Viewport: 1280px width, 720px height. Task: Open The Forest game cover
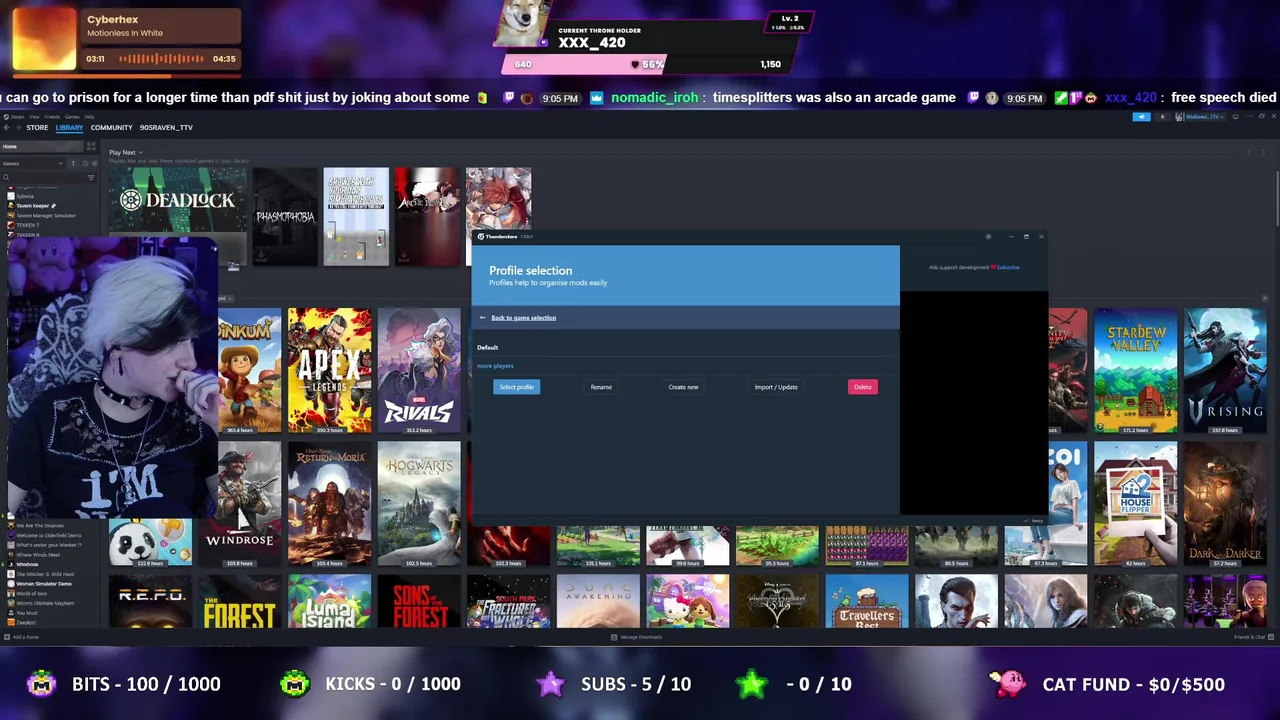click(239, 601)
